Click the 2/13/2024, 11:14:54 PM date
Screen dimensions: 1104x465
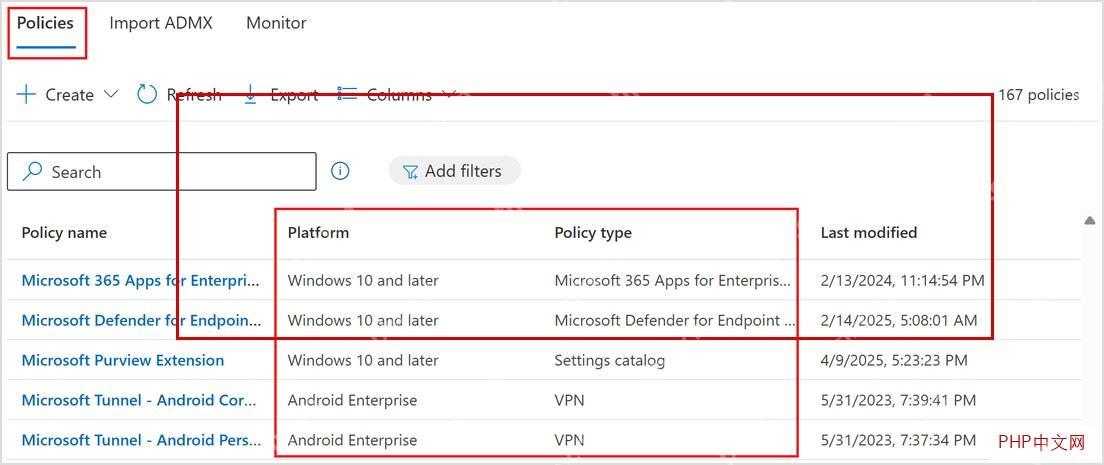coord(903,280)
